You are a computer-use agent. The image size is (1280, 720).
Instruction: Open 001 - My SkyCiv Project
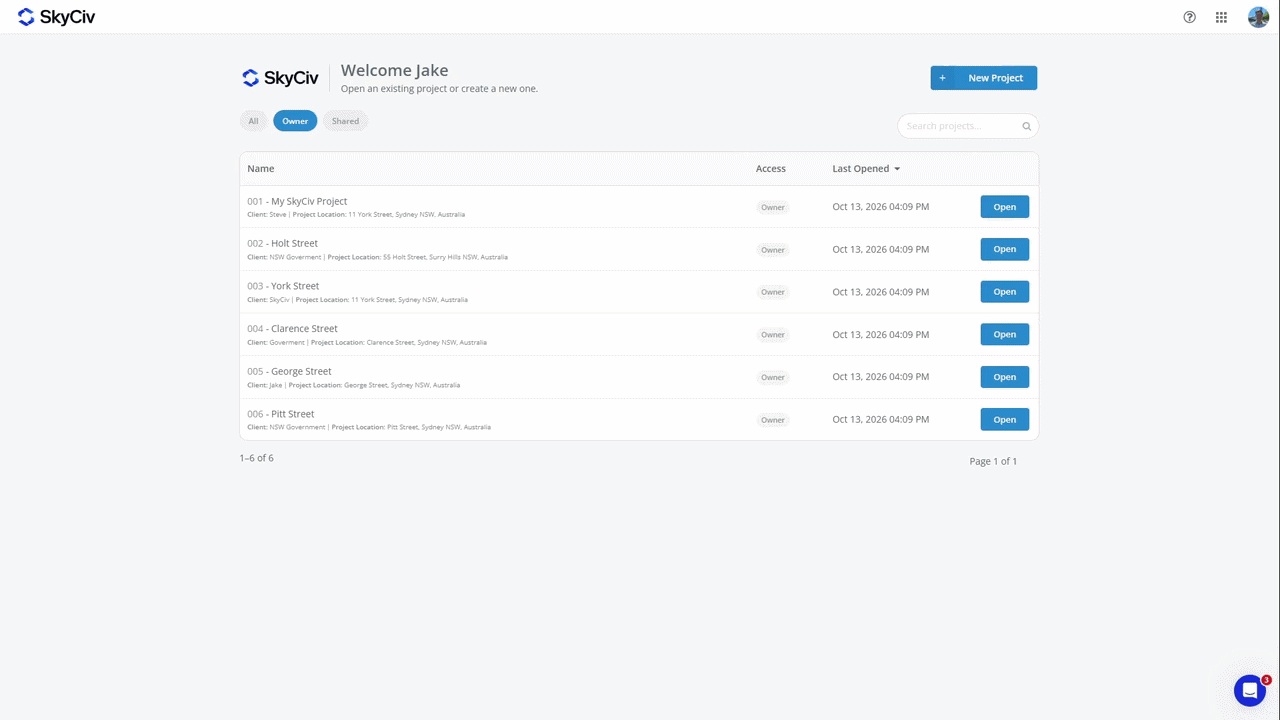tap(1004, 207)
